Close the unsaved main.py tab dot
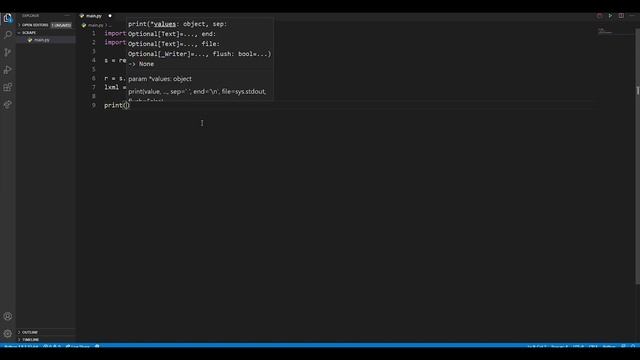 tap(110, 16)
